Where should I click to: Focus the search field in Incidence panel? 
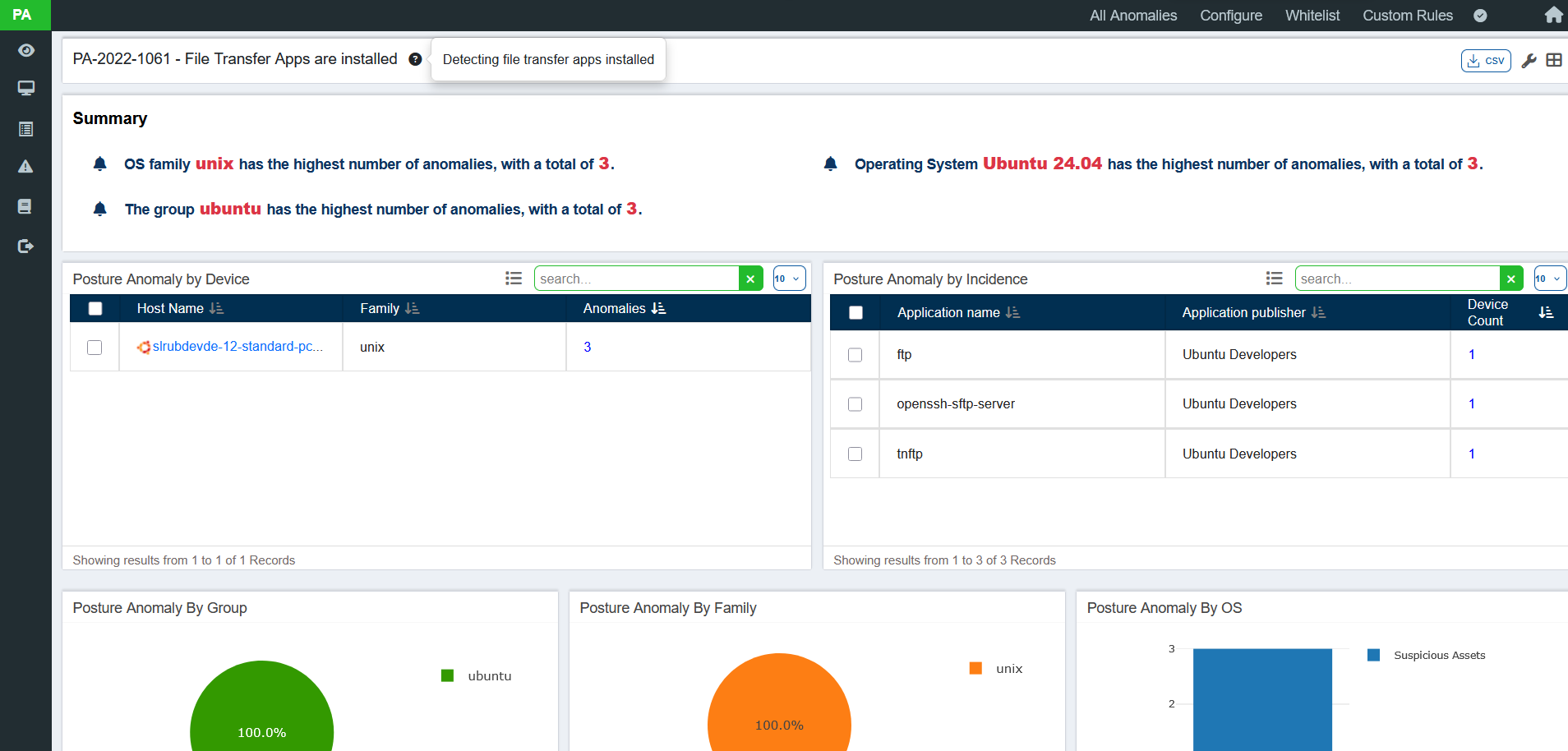pyautogui.click(x=1398, y=279)
